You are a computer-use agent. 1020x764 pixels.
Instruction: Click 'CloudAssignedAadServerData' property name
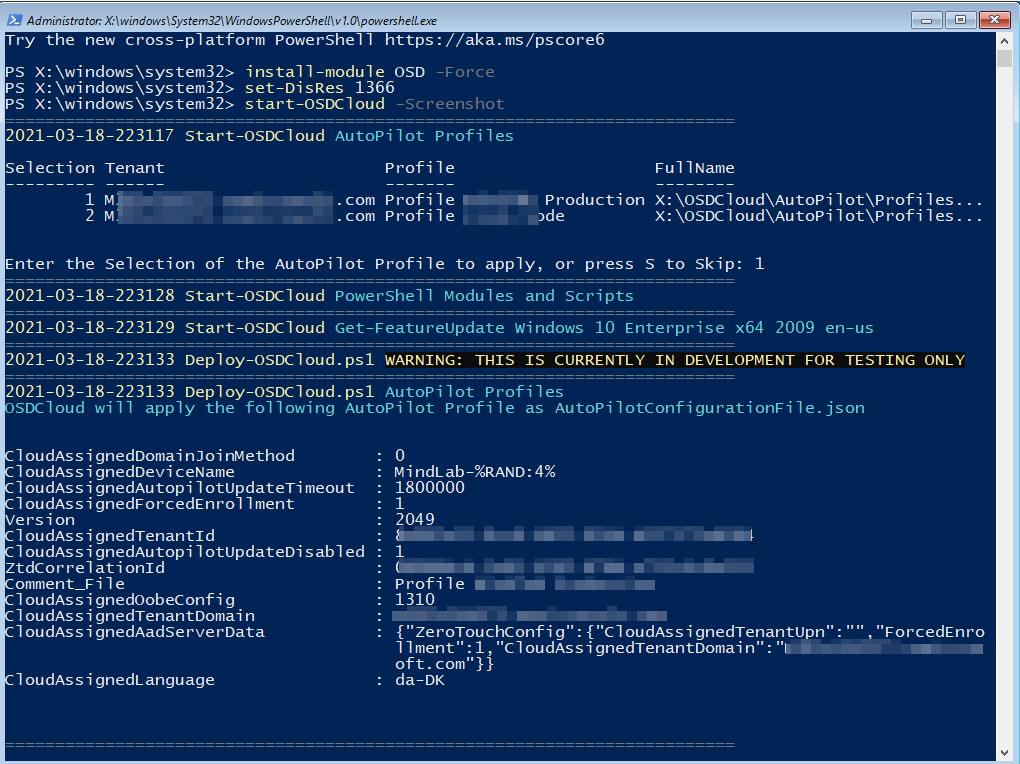coord(135,632)
